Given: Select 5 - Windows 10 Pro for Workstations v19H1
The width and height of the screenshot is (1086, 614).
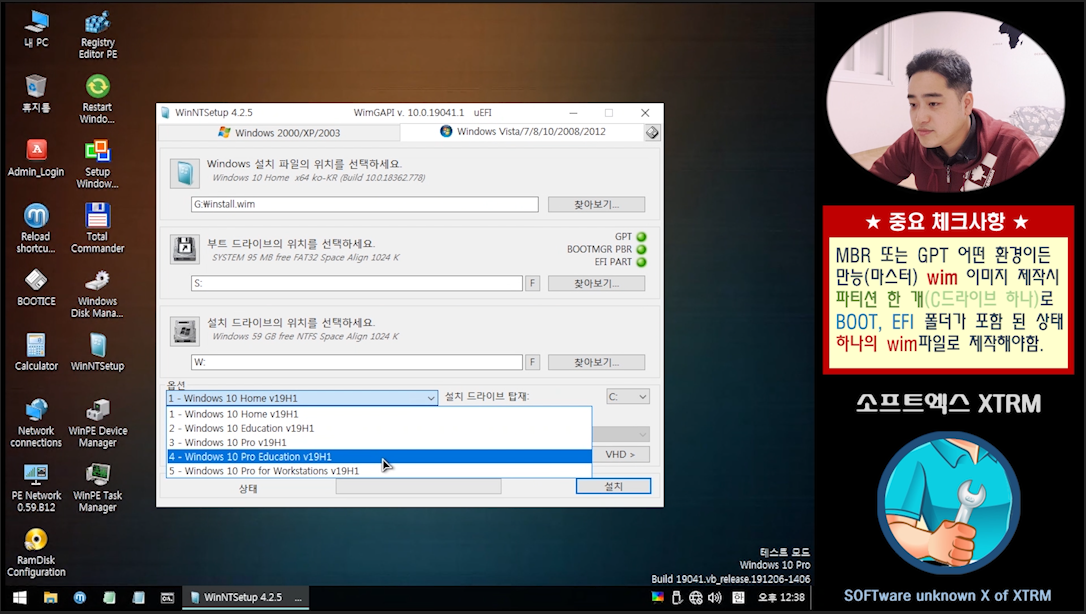Looking at the screenshot, I should pos(380,471).
